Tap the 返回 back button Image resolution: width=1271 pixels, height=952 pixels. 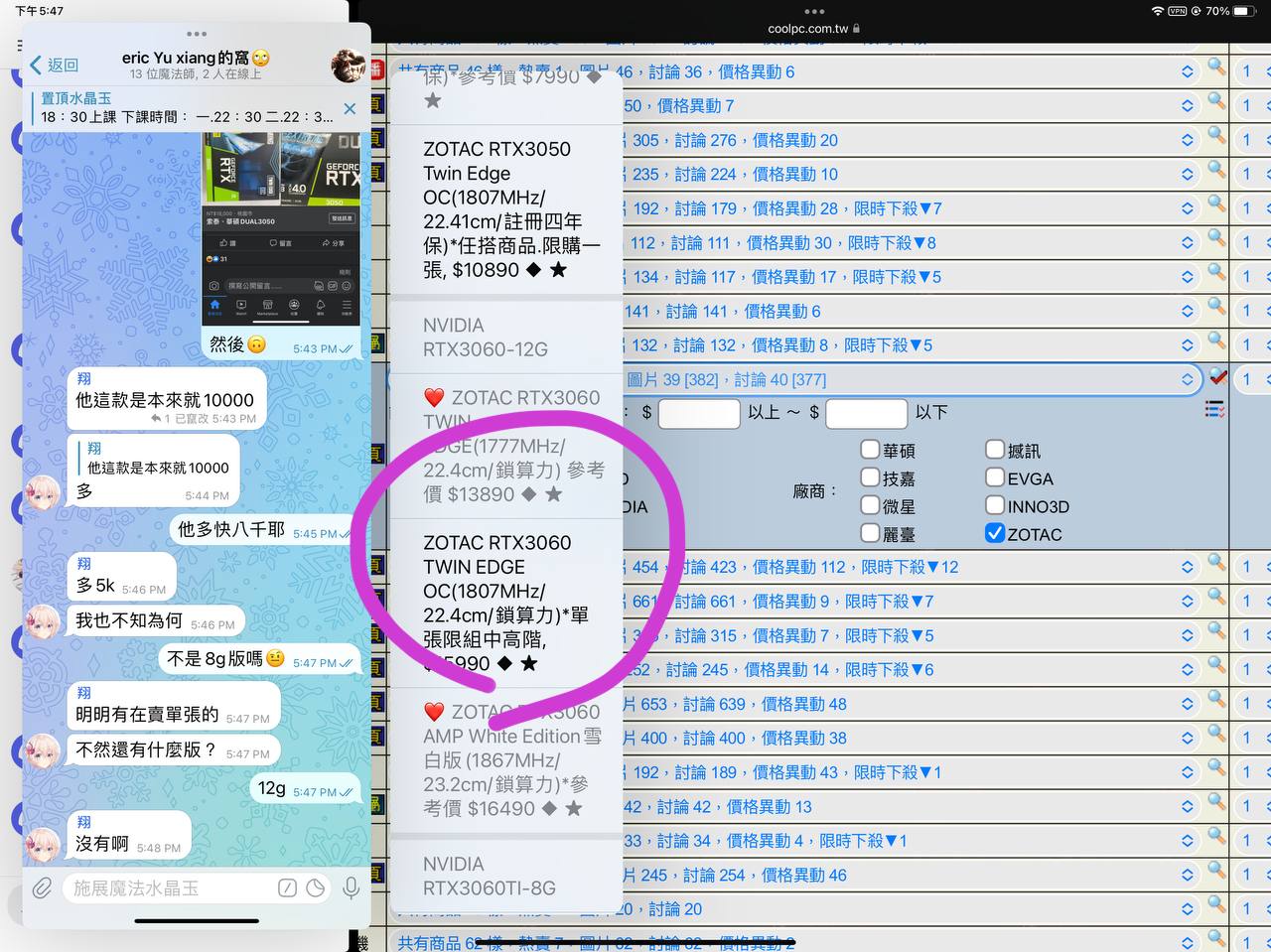55,66
